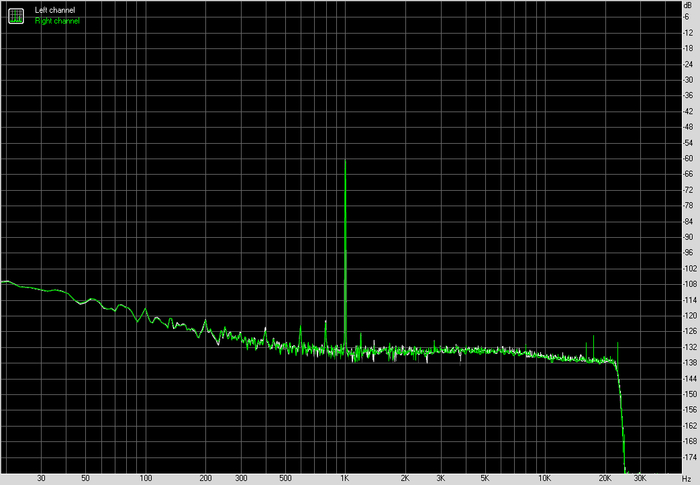Select the Left channel legend label

point(54,10)
